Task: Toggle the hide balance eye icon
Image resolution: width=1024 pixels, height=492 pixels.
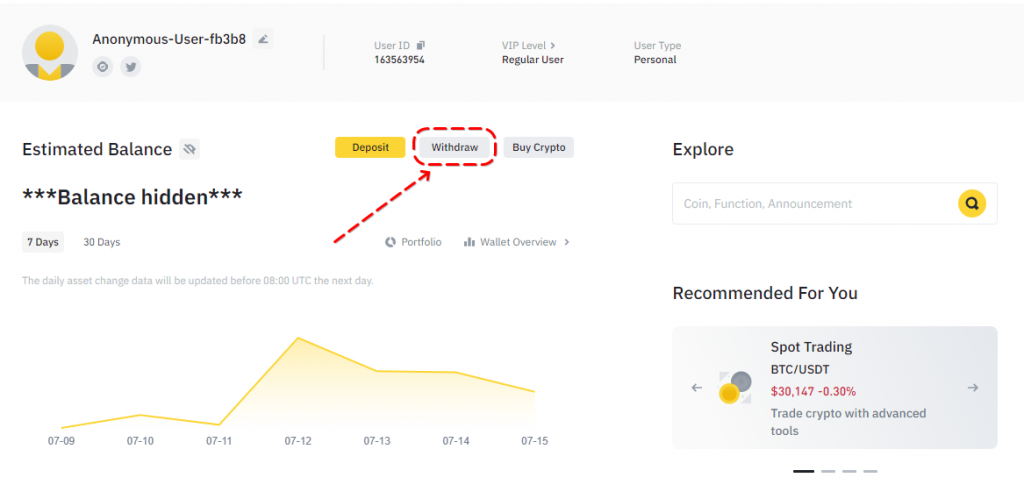Action: [x=190, y=150]
